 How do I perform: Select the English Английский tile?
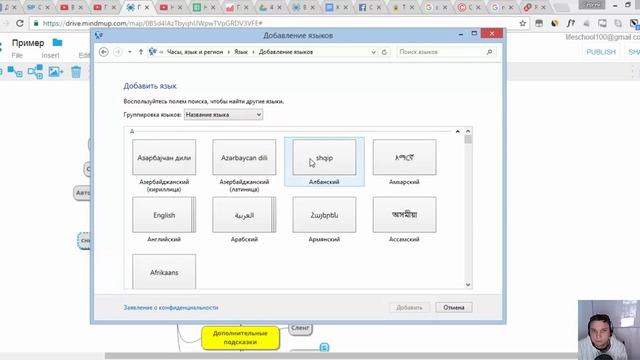click(164, 220)
